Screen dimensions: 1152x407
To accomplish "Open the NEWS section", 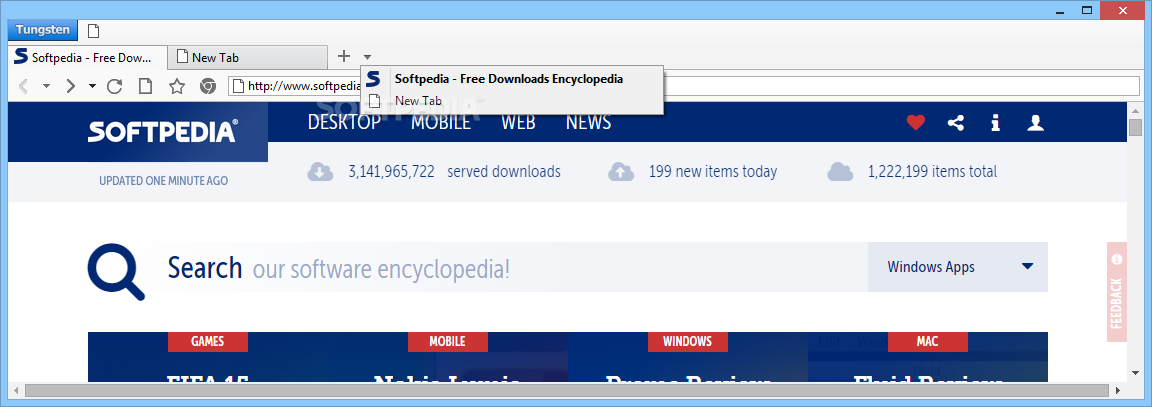I will (x=588, y=121).
